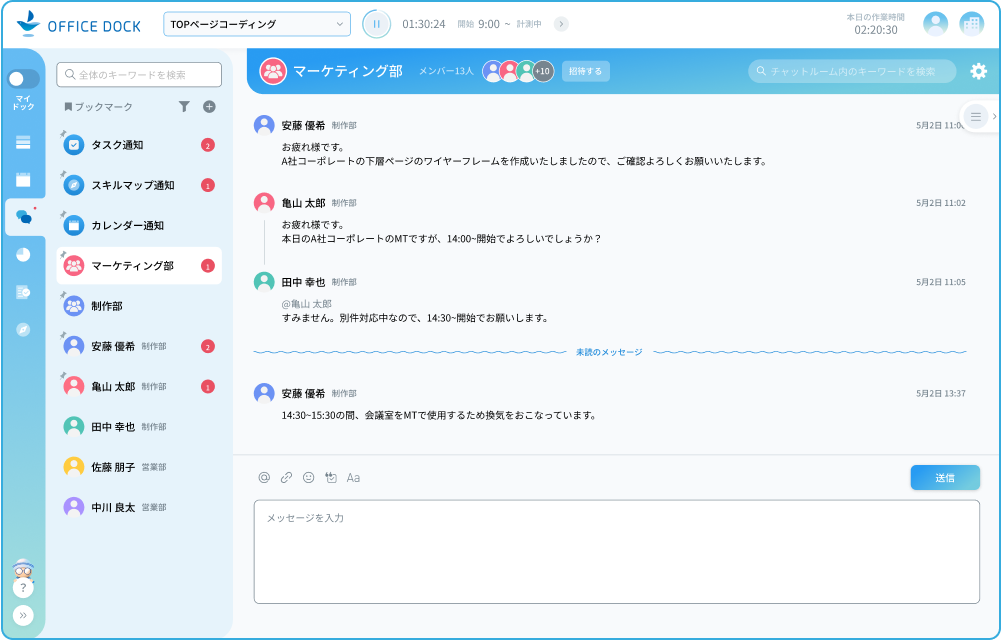Toggle the bookmark filter icon
Viewport: 1001px width, 640px height.
point(183,106)
